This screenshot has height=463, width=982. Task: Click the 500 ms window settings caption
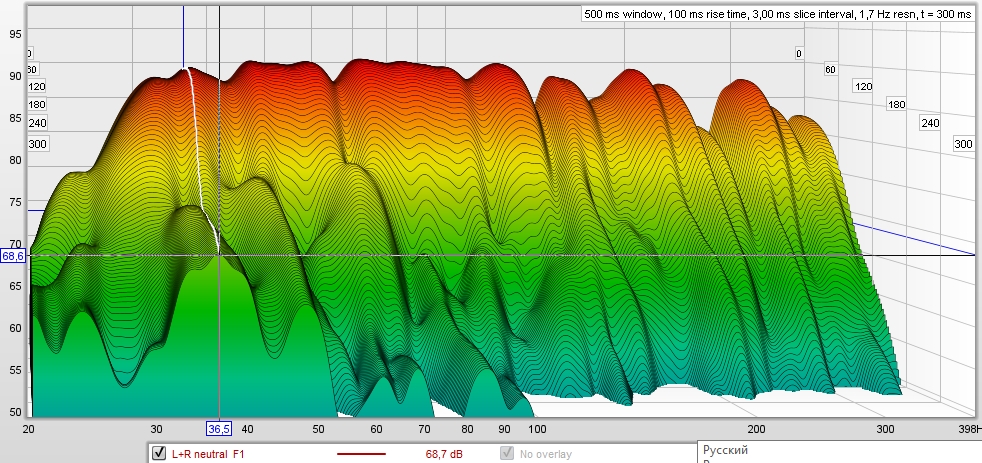point(777,15)
